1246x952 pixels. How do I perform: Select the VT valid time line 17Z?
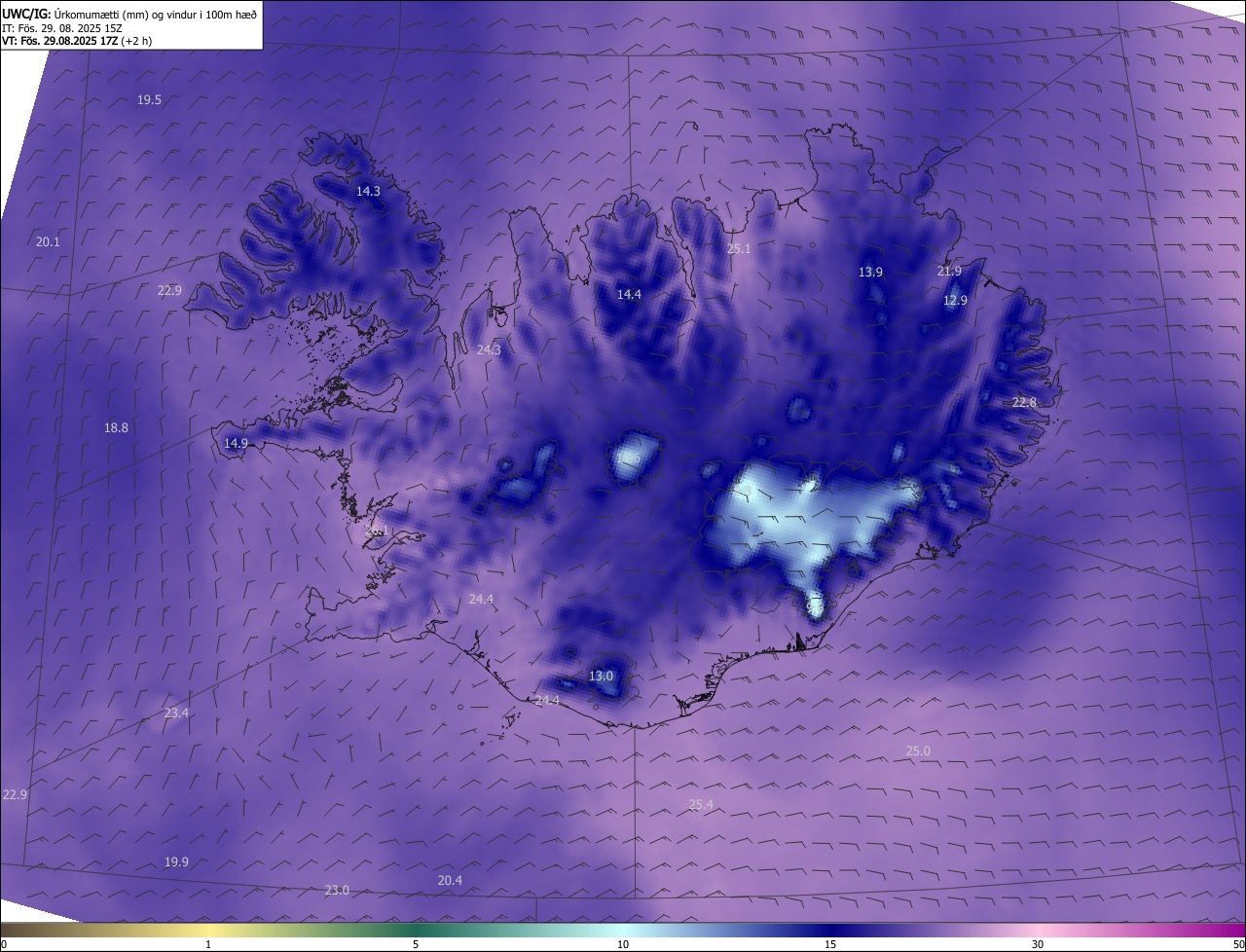[x=77, y=41]
